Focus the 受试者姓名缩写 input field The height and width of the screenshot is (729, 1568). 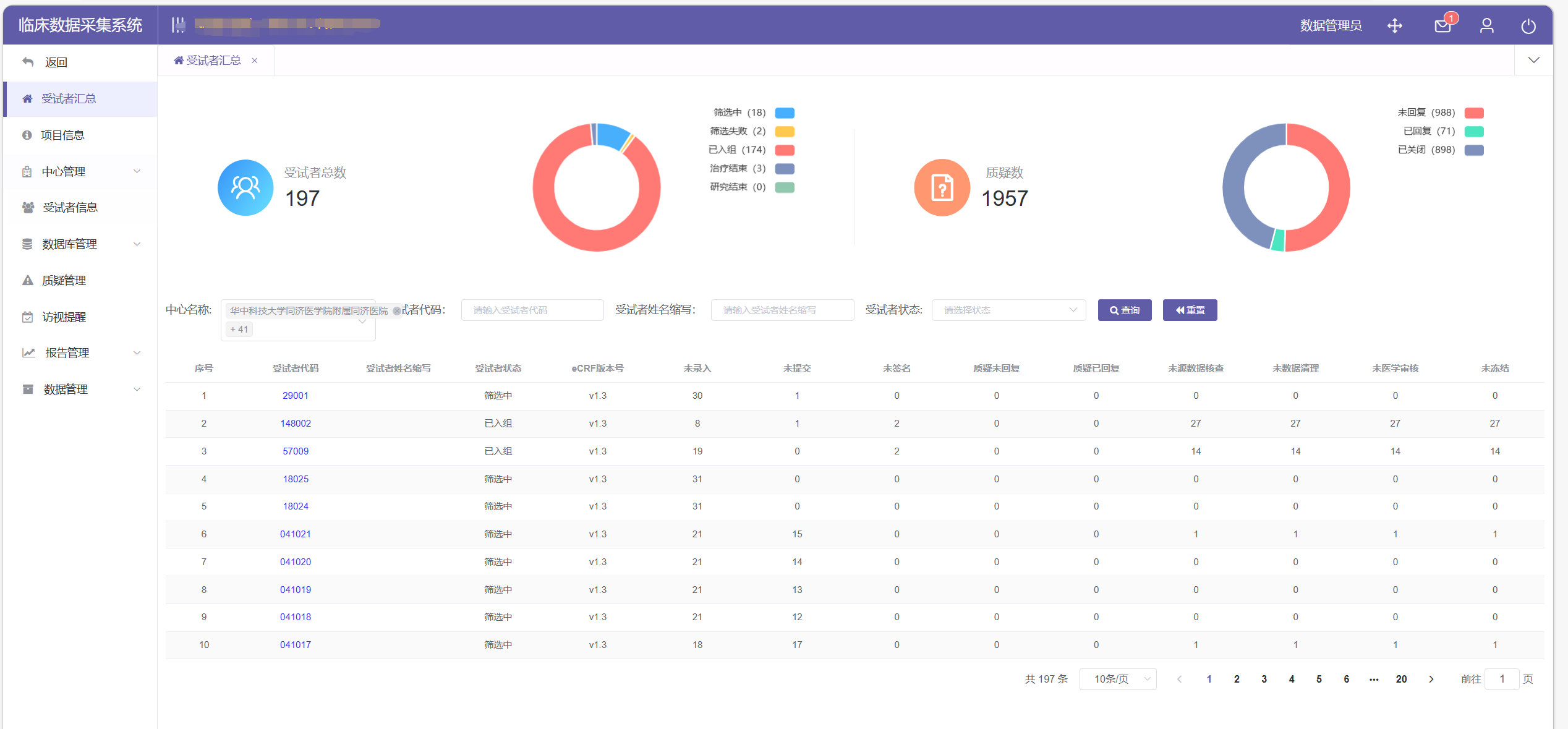(782, 310)
